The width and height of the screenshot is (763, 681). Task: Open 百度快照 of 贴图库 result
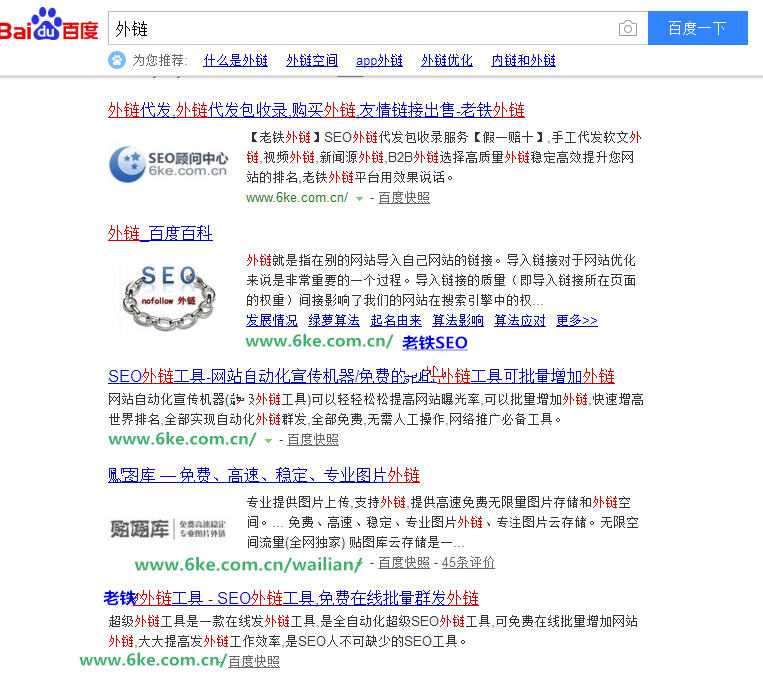tap(404, 563)
